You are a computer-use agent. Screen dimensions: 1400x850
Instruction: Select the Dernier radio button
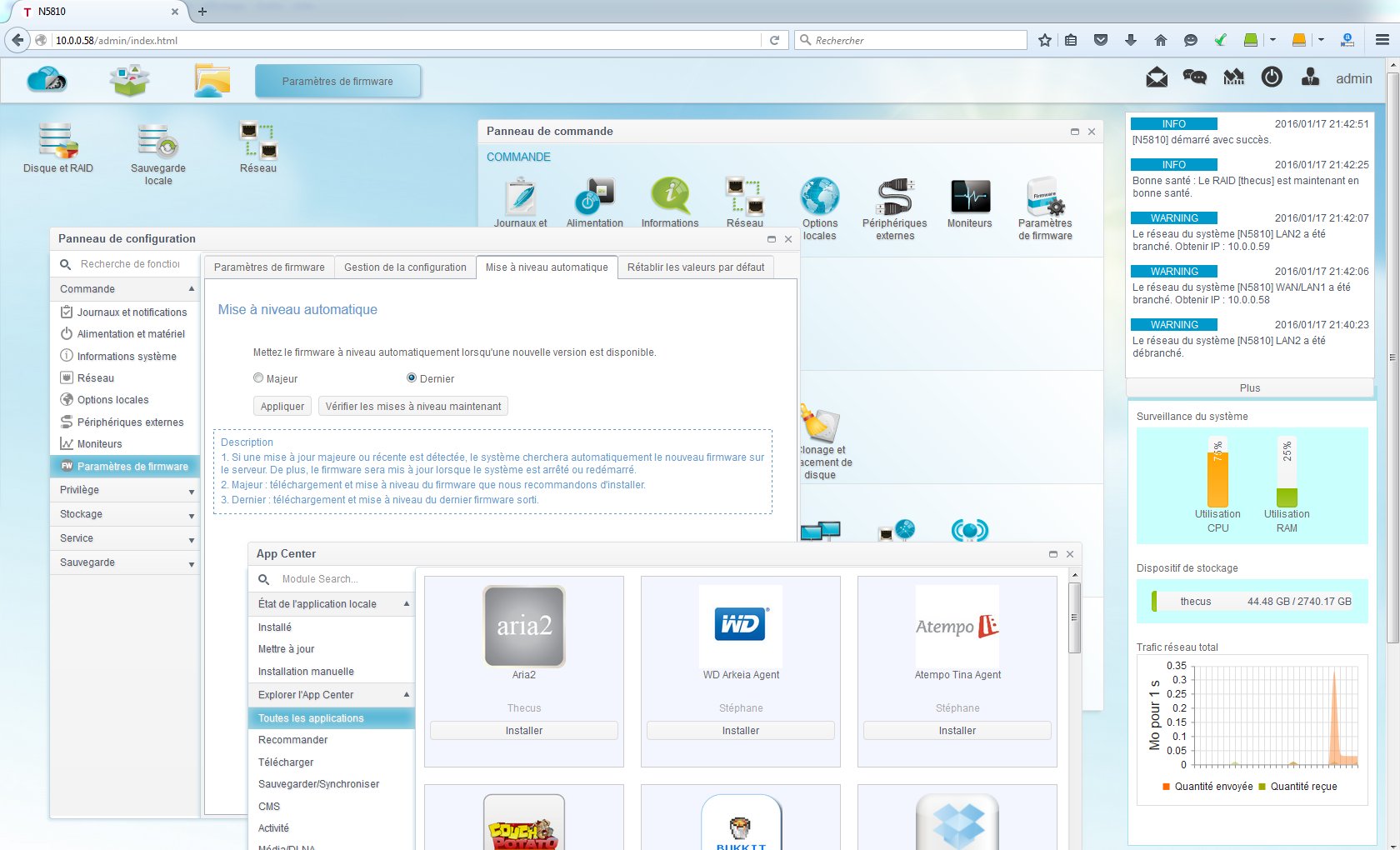click(412, 378)
